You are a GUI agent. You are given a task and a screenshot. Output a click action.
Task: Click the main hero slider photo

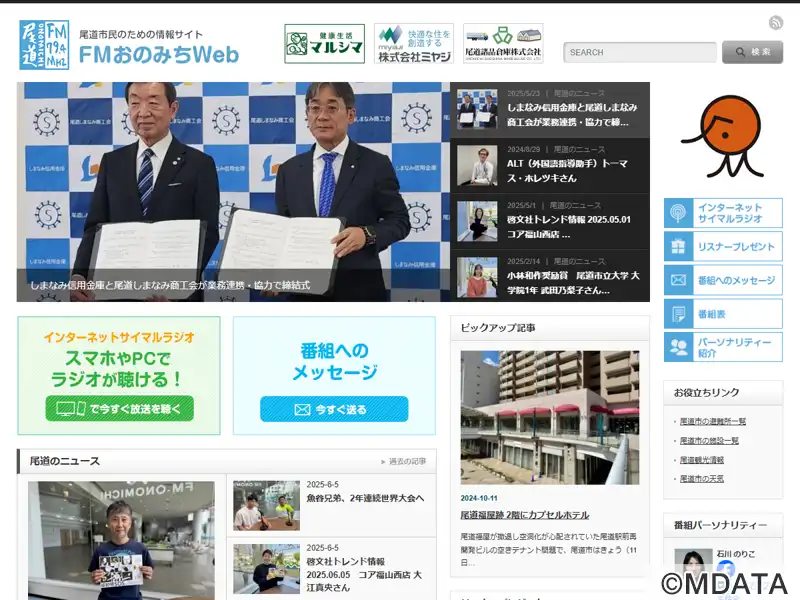[233, 192]
